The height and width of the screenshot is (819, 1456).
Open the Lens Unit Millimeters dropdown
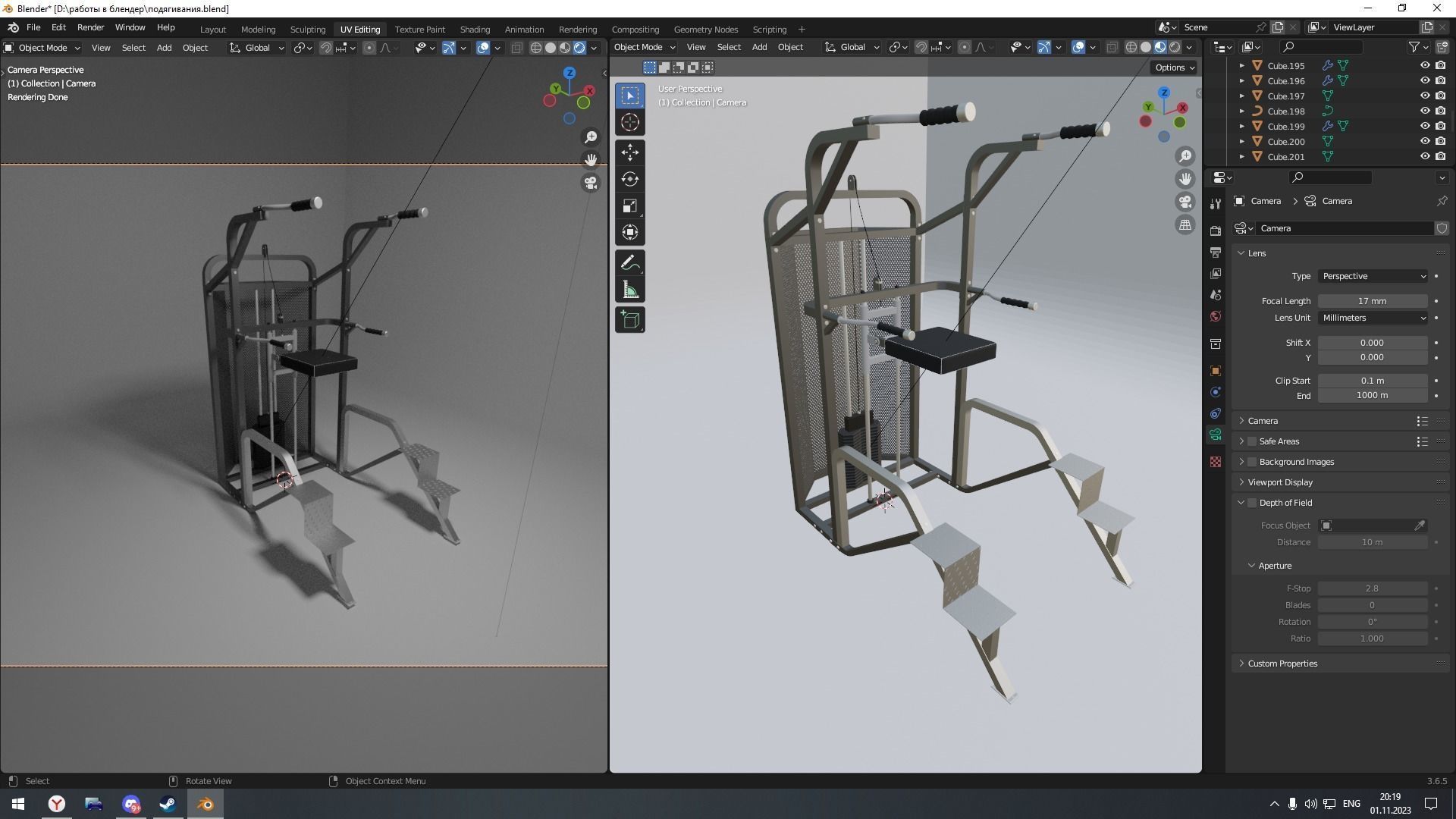pos(1373,318)
